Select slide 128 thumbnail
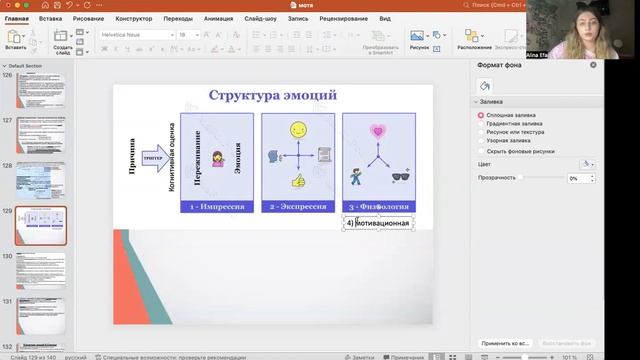 click(40, 180)
